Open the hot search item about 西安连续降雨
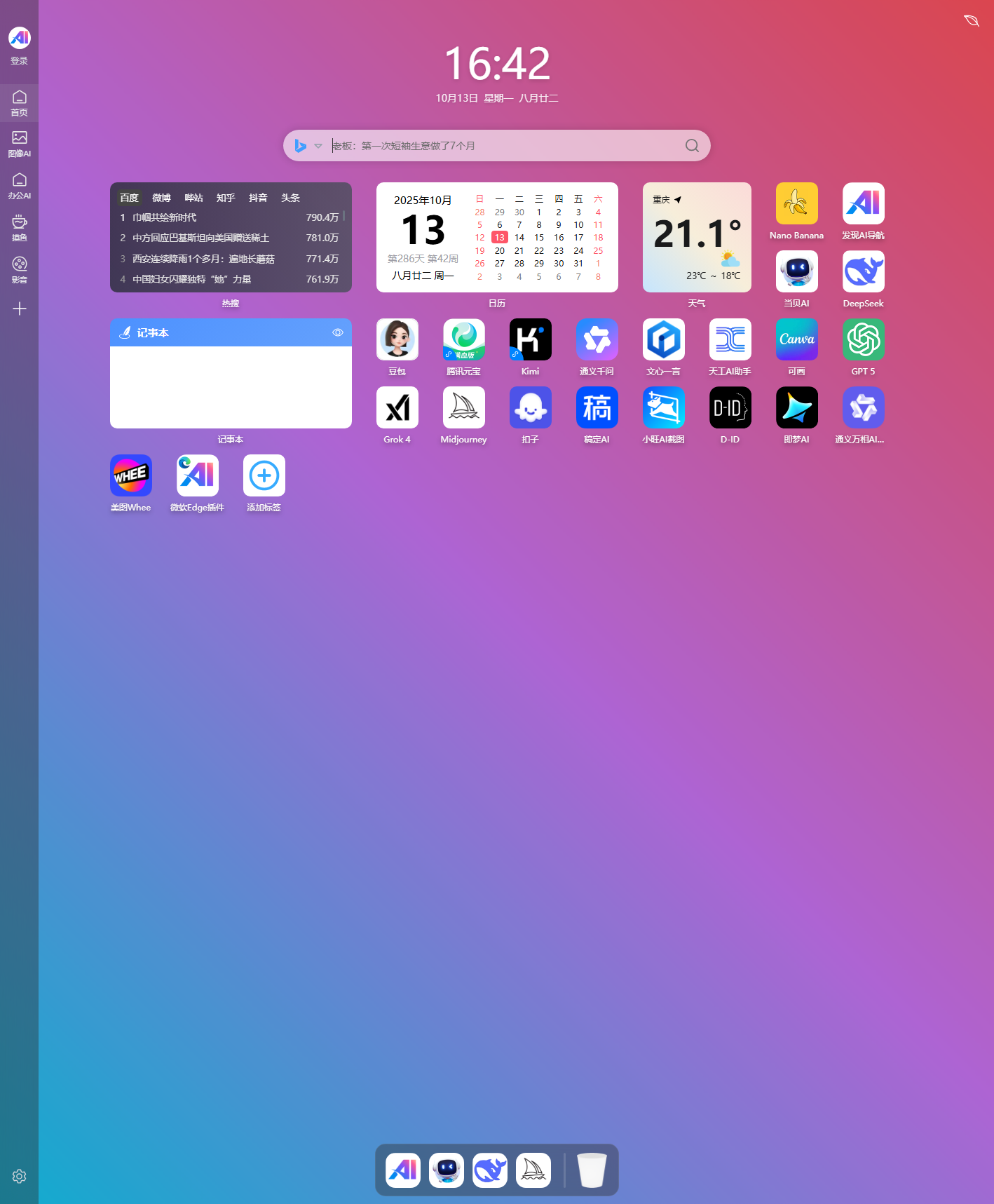 [203, 259]
